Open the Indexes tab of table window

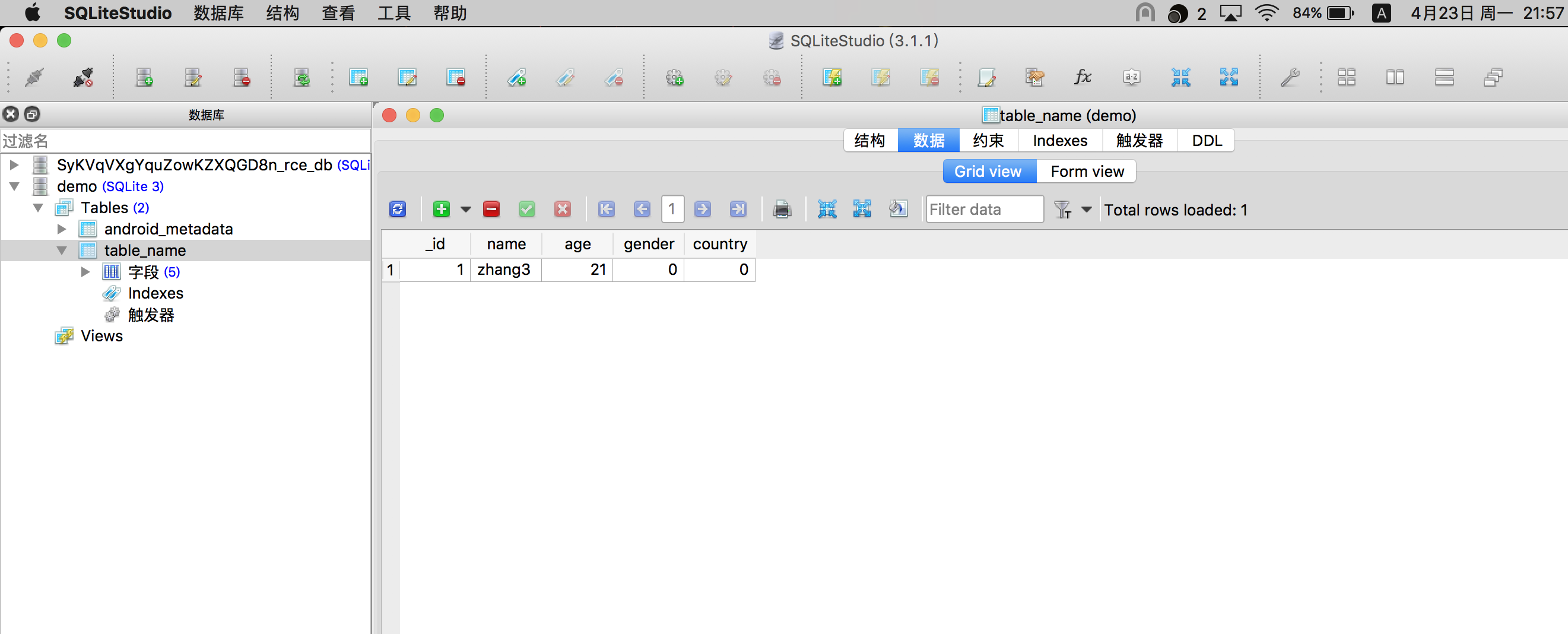(1060, 141)
